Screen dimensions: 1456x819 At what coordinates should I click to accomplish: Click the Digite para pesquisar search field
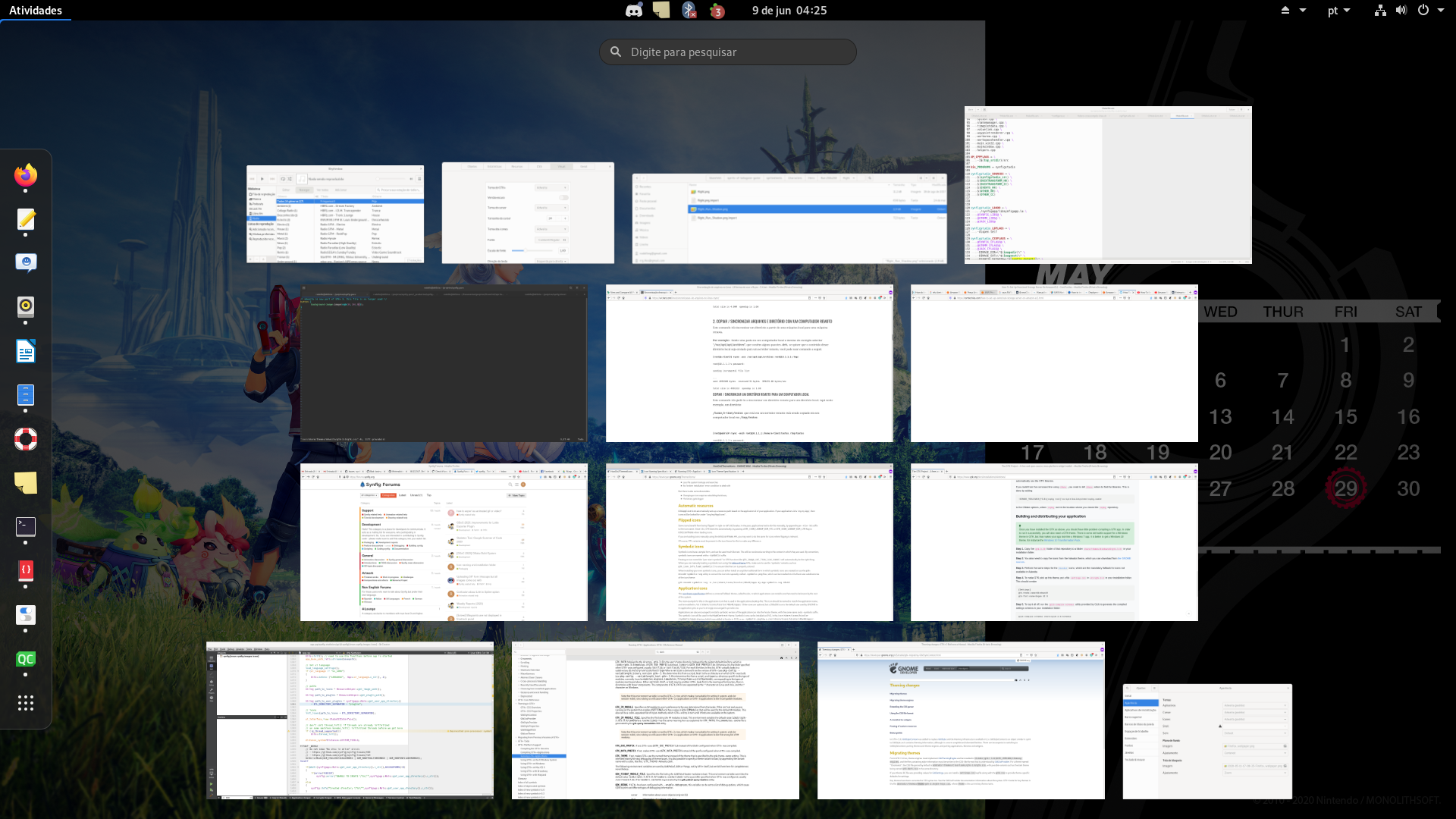point(728,52)
